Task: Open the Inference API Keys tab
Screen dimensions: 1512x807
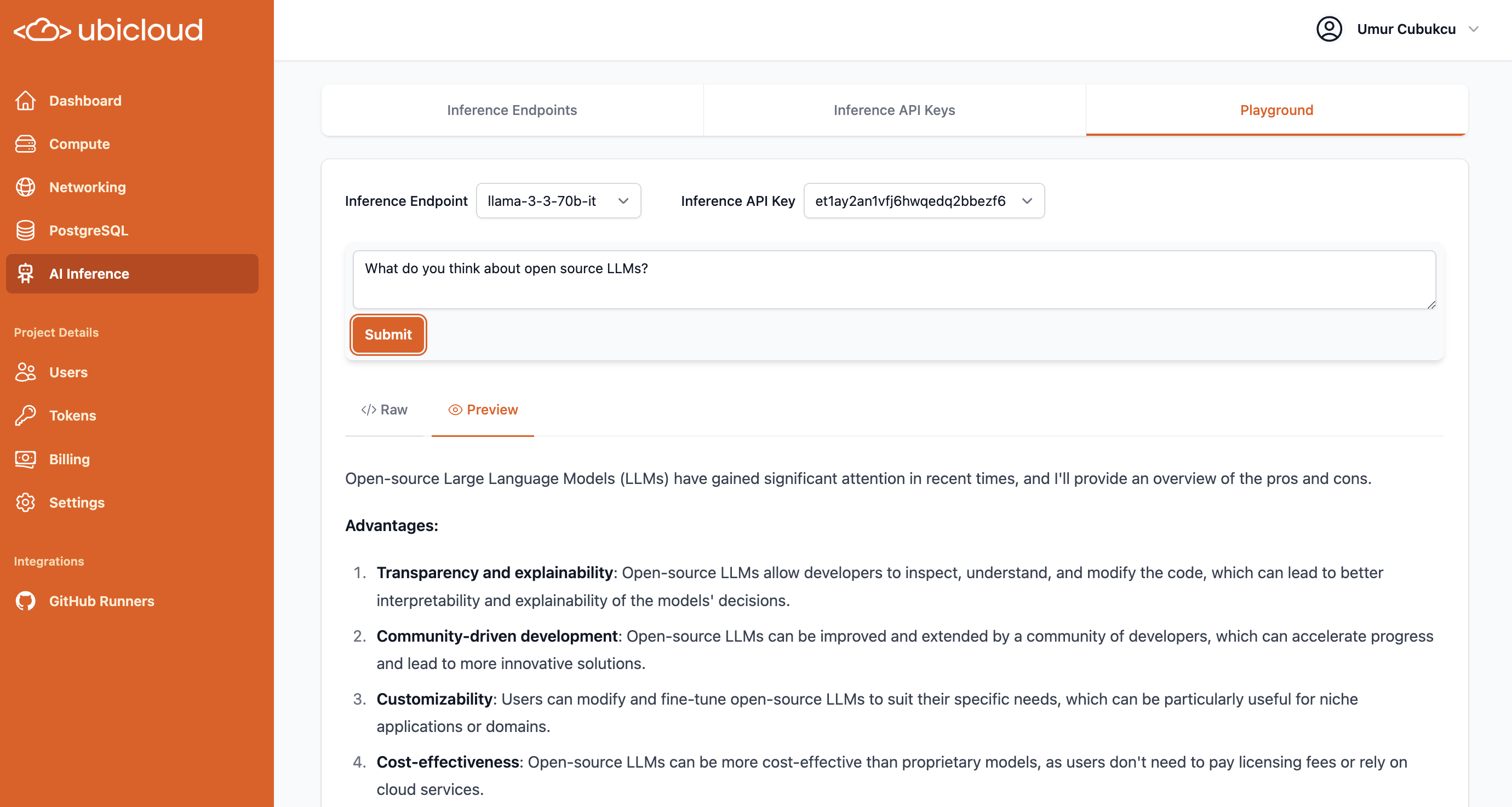Action: (x=894, y=110)
